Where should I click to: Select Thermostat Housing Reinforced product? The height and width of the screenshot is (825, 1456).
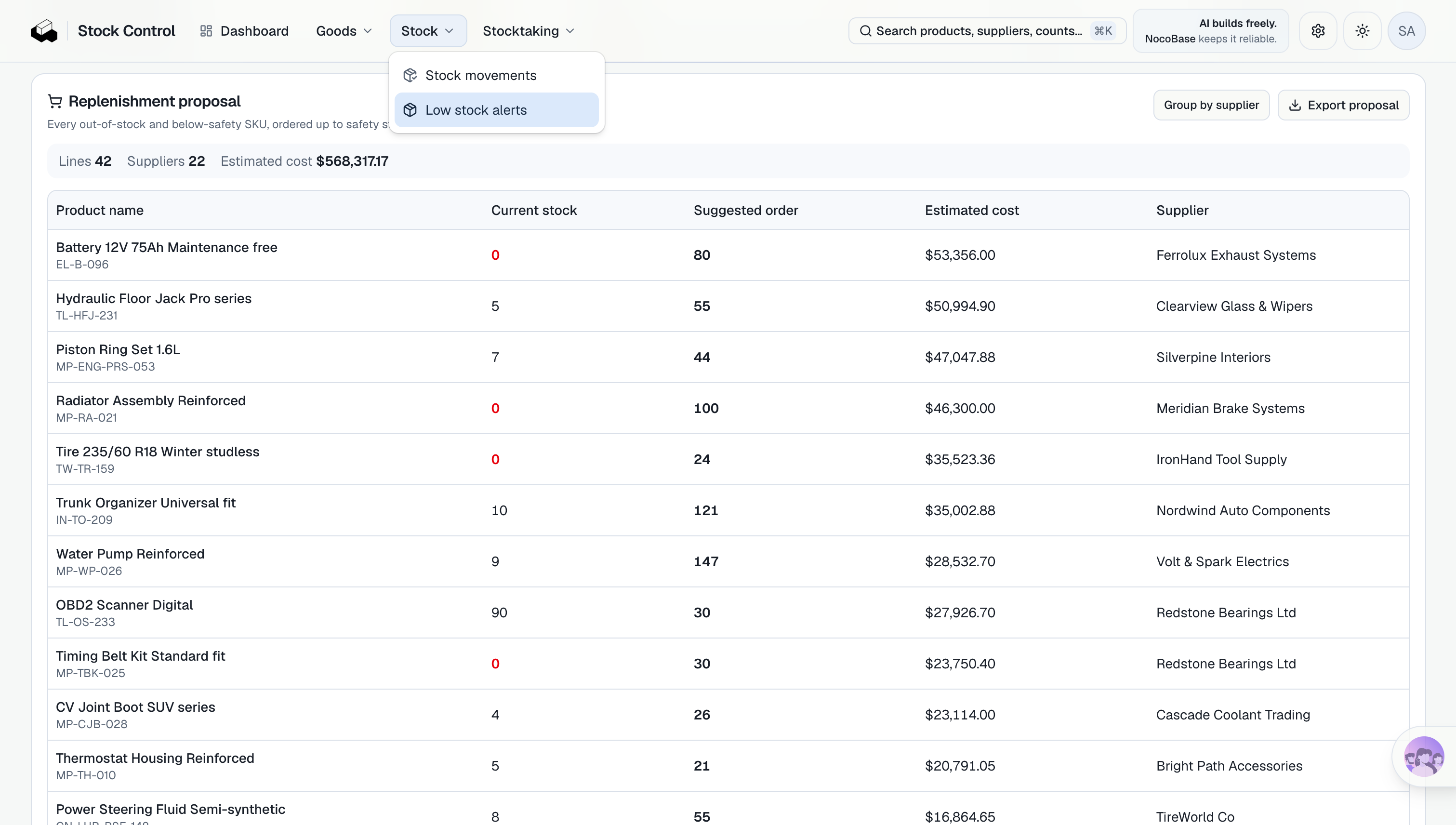point(155,758)
